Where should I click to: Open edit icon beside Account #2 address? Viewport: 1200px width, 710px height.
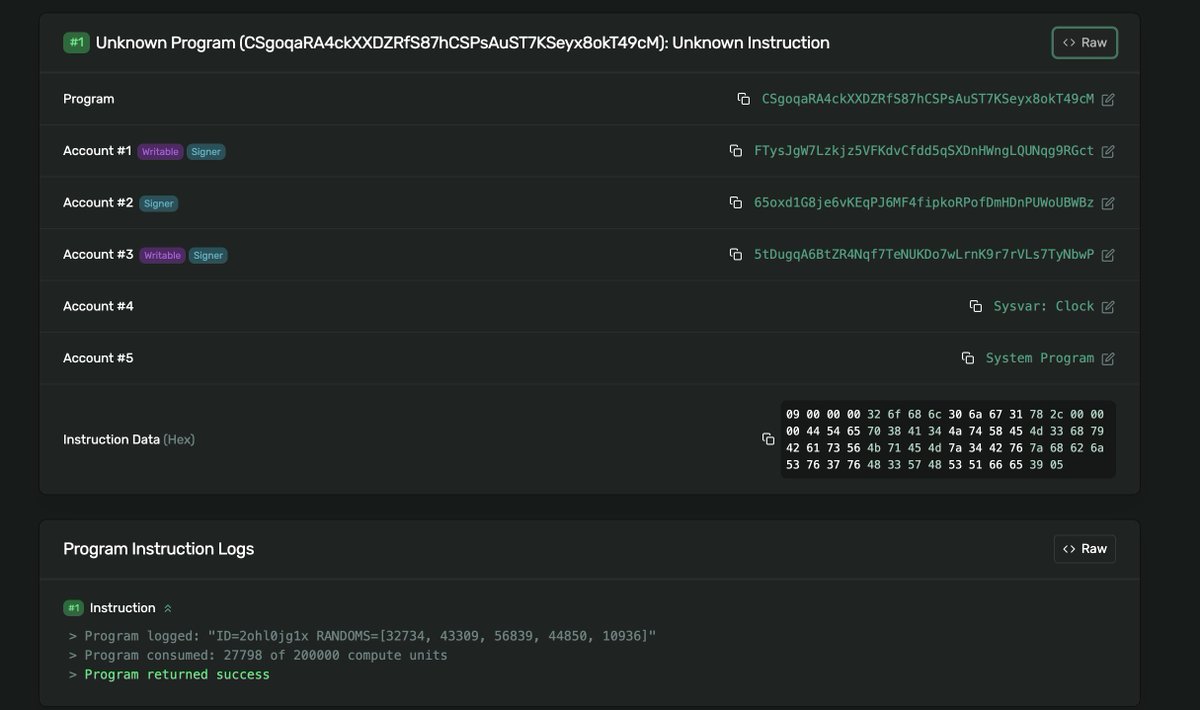[x=1108, y=203]
